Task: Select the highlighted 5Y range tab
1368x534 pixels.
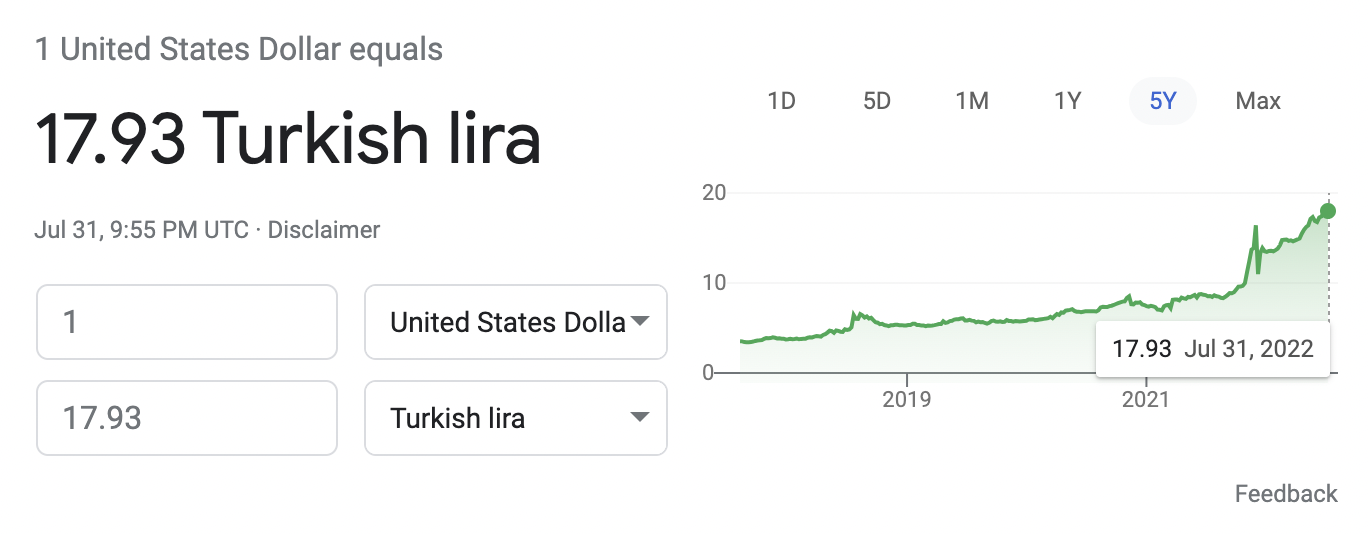Action: click(x=1162, y=101)
